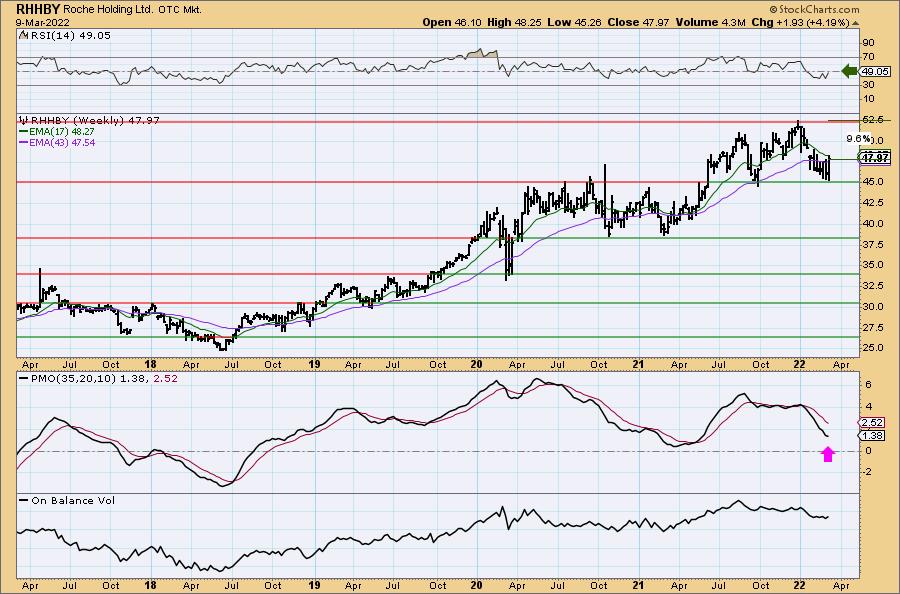Image resolution: width=900 pixels, height=594 pixels.
Task: Click the Roche Holding Ltd. company name
Action: [x=108, y=10]
